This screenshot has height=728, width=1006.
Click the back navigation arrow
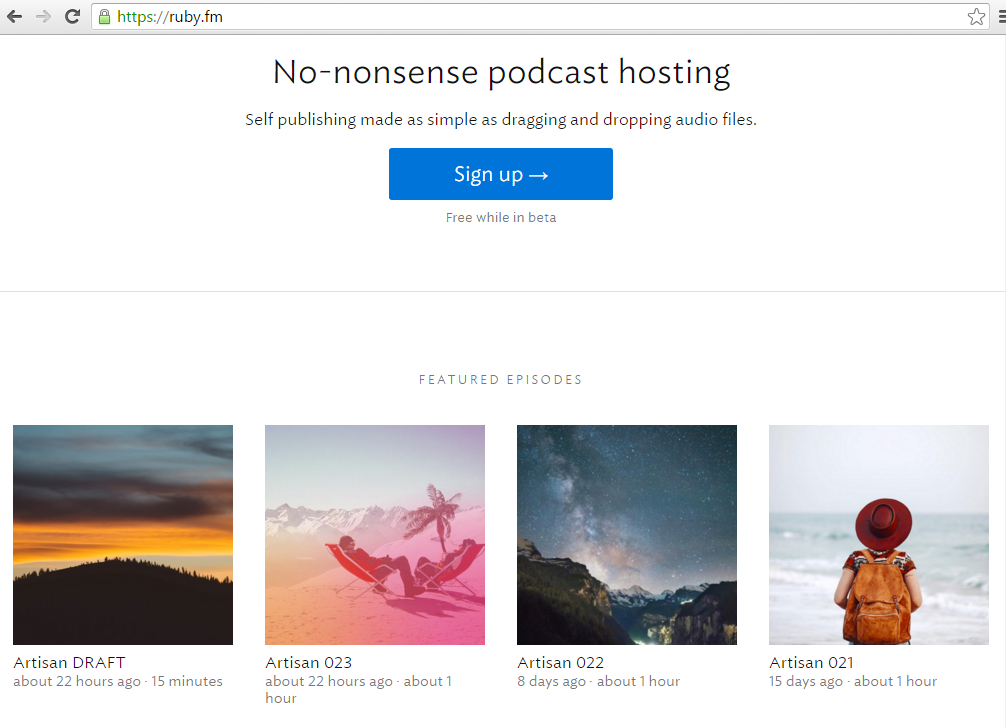tap(15, 16)
